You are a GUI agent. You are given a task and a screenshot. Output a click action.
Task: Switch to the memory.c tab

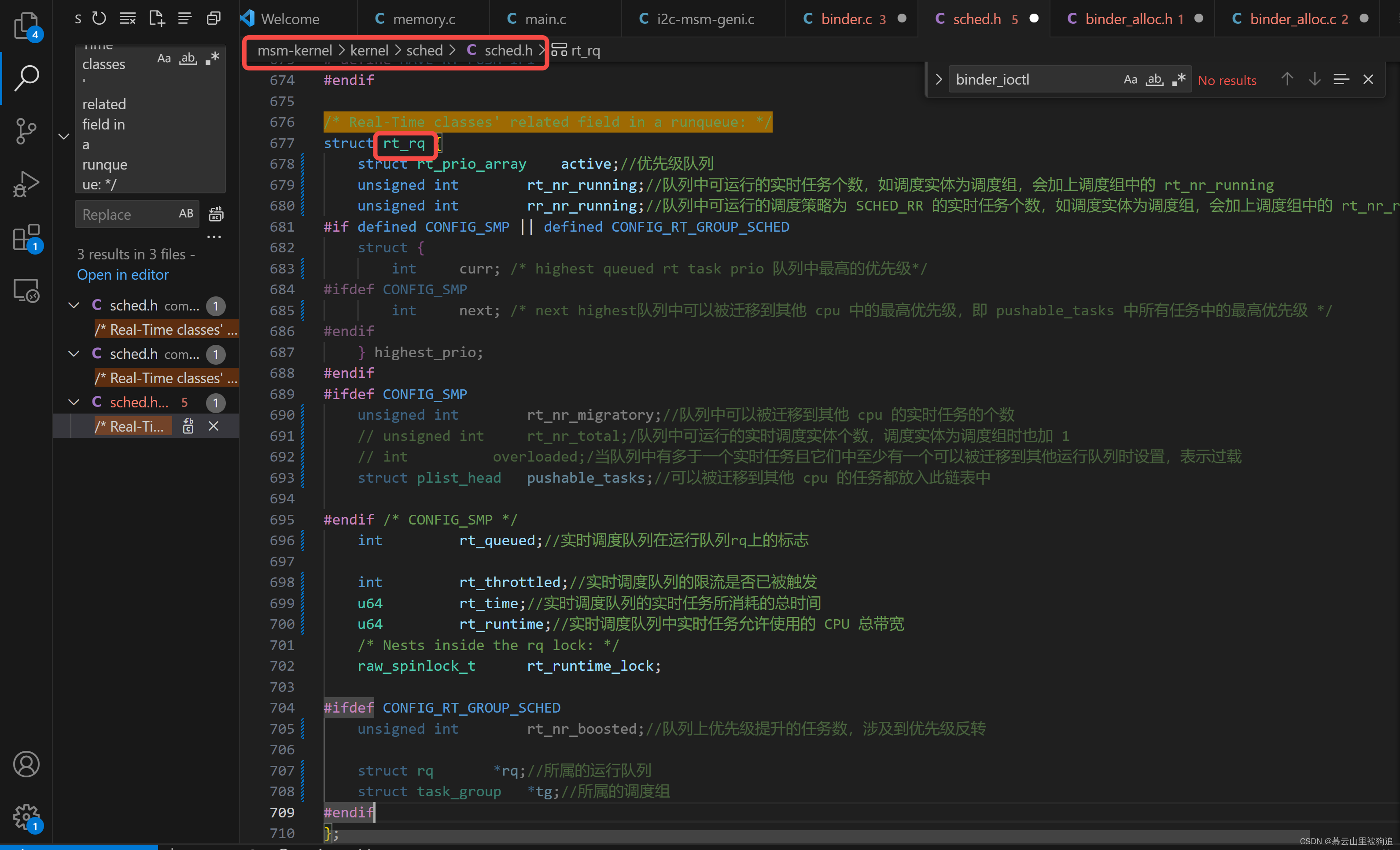[424, 18]
